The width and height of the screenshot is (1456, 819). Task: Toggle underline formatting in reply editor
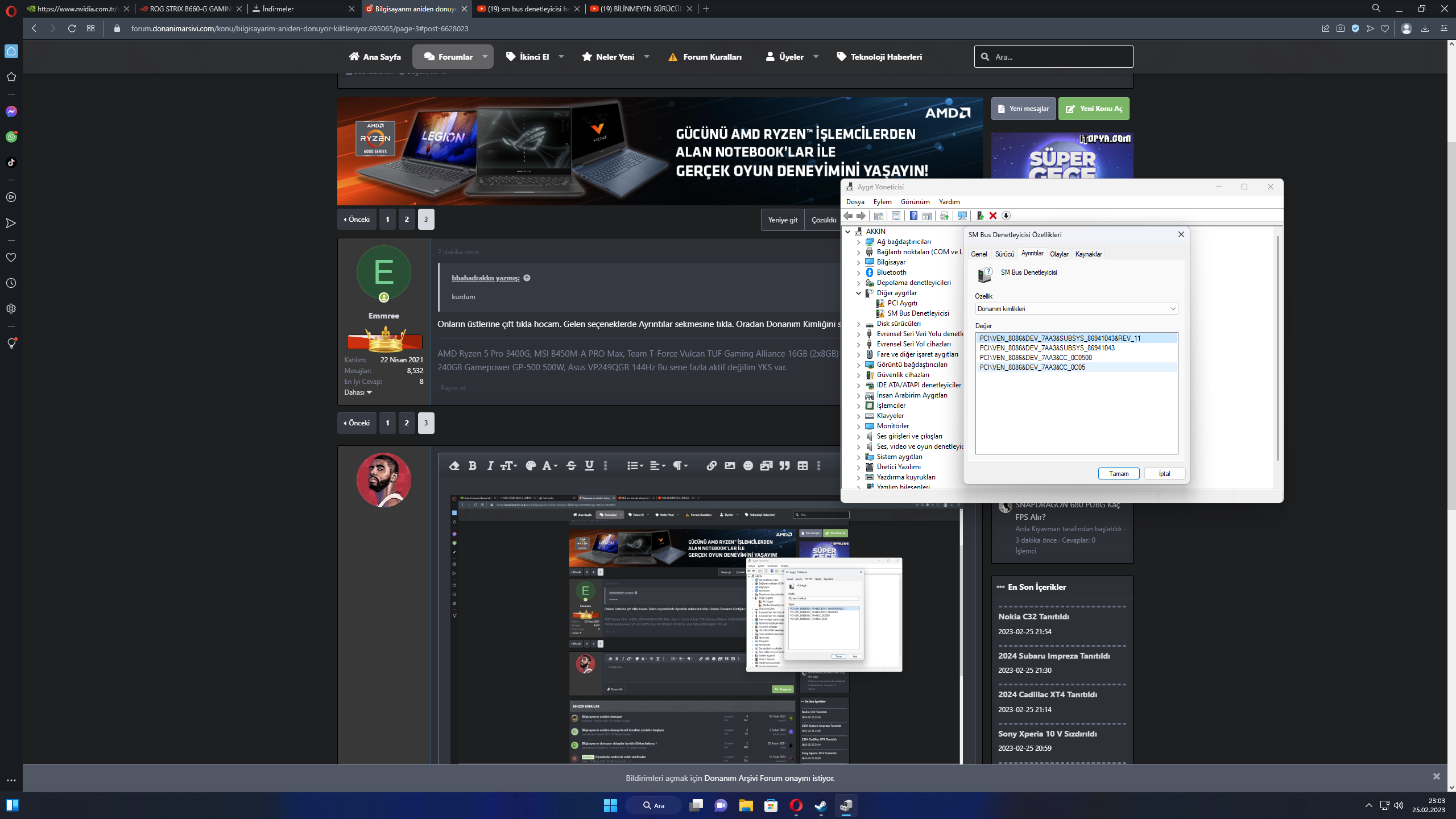click(x=589, y=466)
